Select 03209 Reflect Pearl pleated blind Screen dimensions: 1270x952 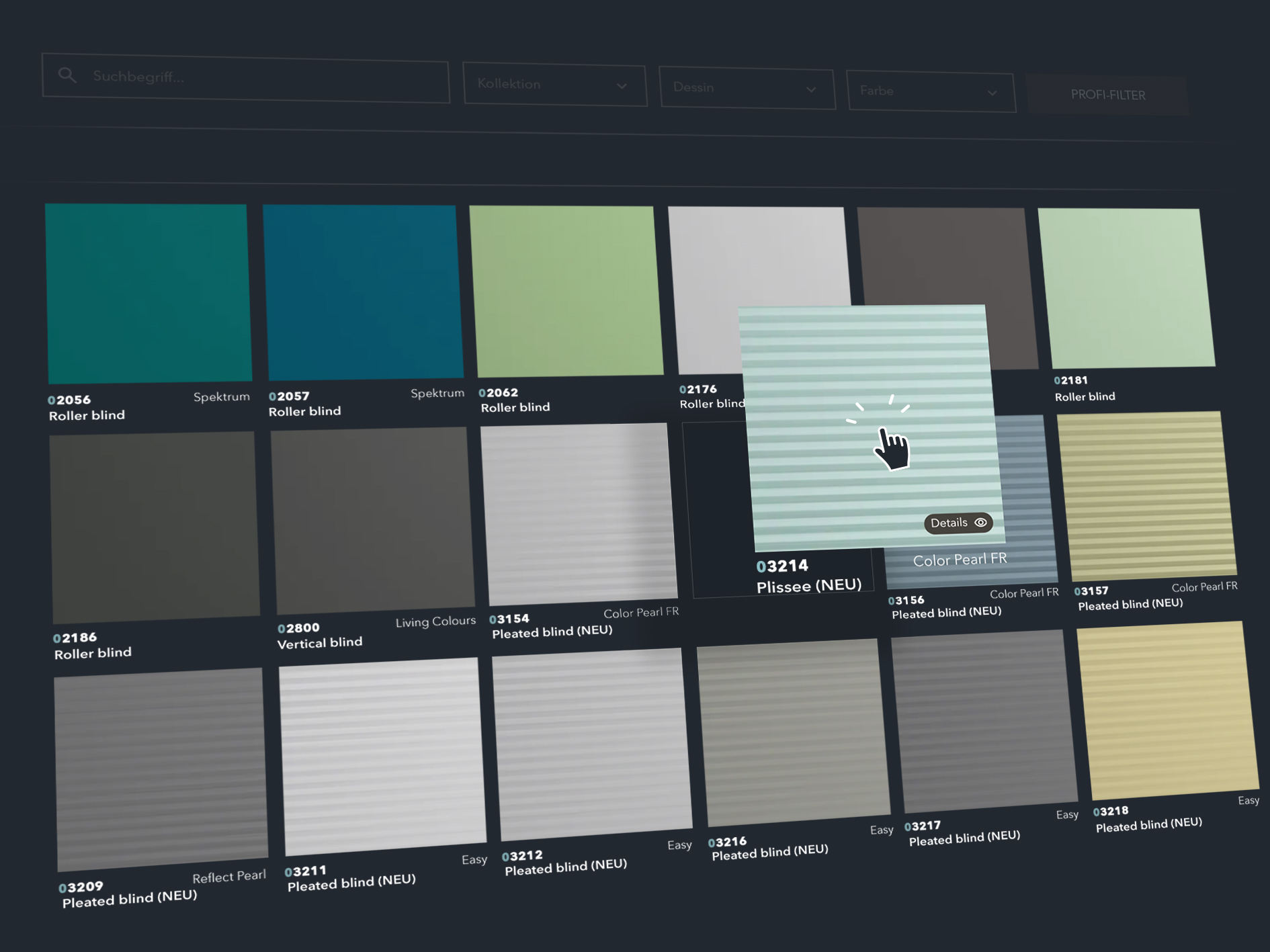click(x=160, y=768)
